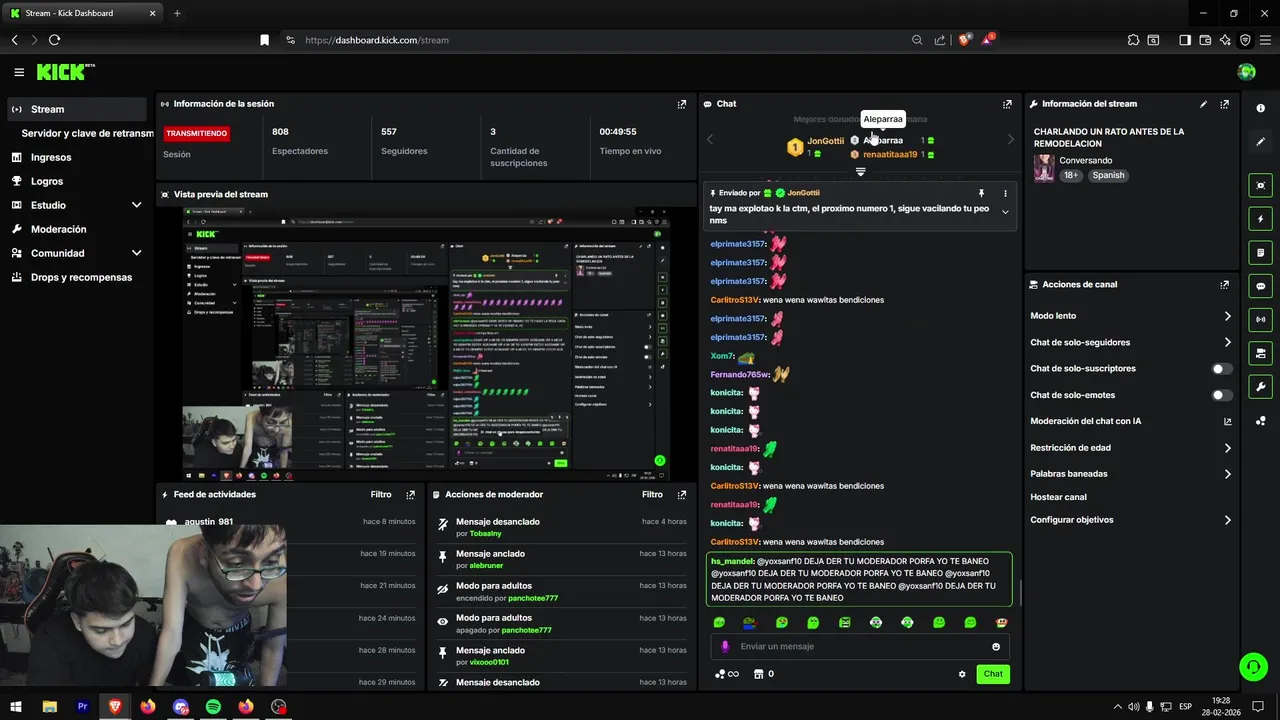The height and width of the screenshot is (720, 1280).
Task: Expand Modo lento options
Action: click(x=1227, y=316)
